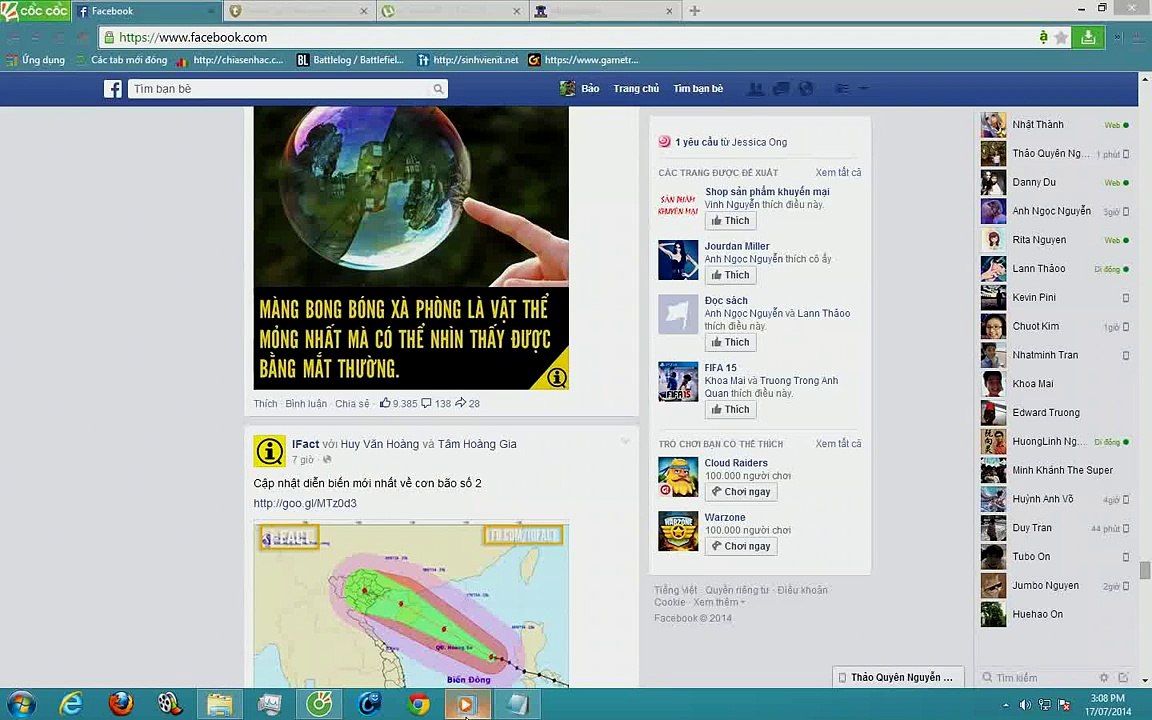The image size is (1152, 720).
Task: Click Bảo profile picture in top bar
Action: click(x=567, y=89)
